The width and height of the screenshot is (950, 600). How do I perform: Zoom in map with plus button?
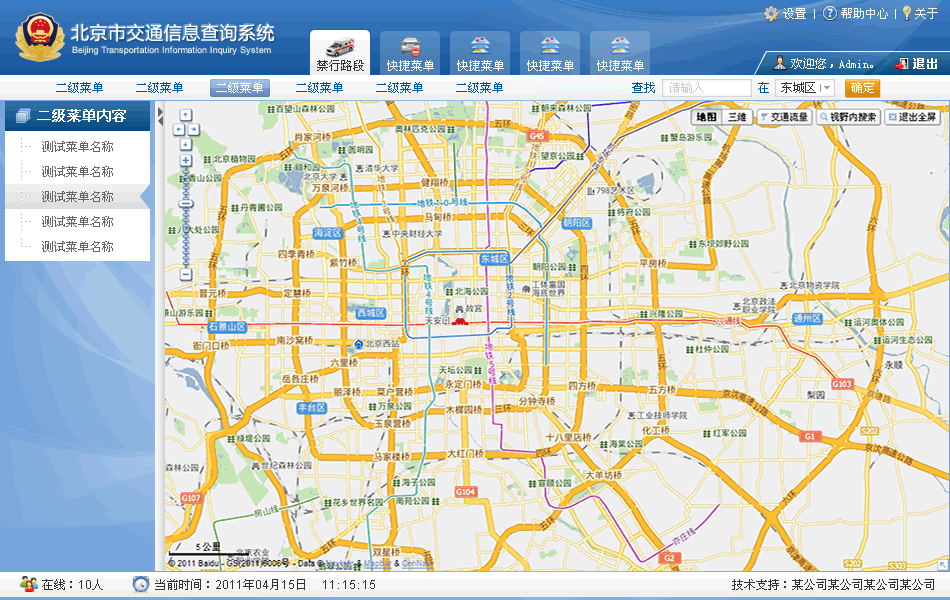click(186, 160)
